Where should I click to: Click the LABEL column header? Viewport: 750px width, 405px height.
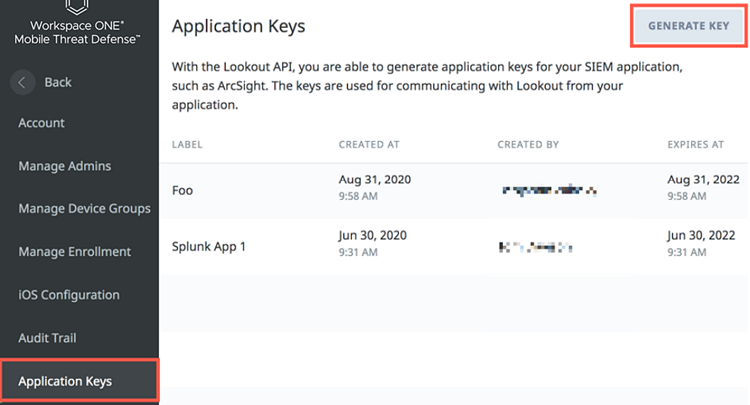click(187, 144)
